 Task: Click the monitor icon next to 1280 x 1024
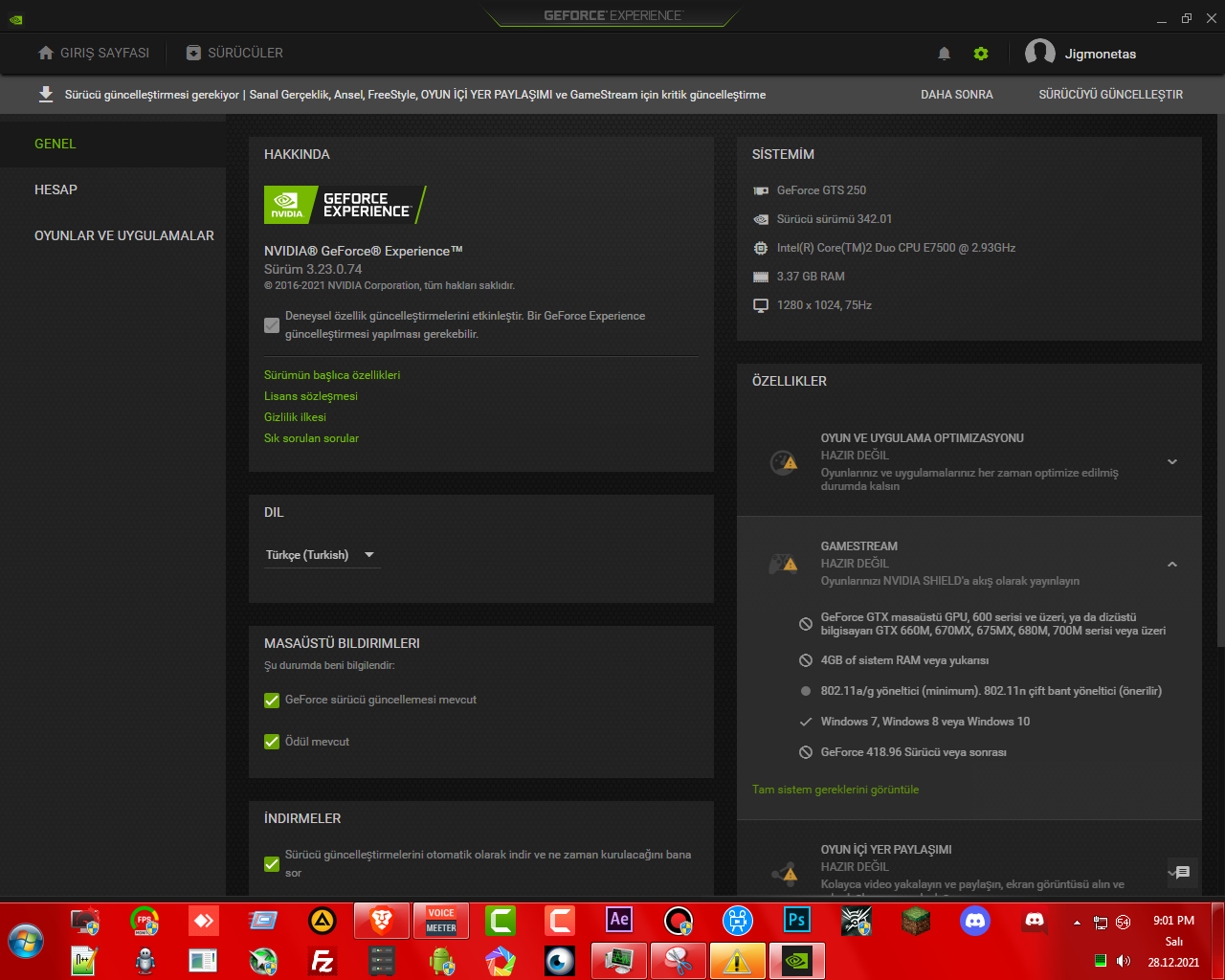click(761, 305)
